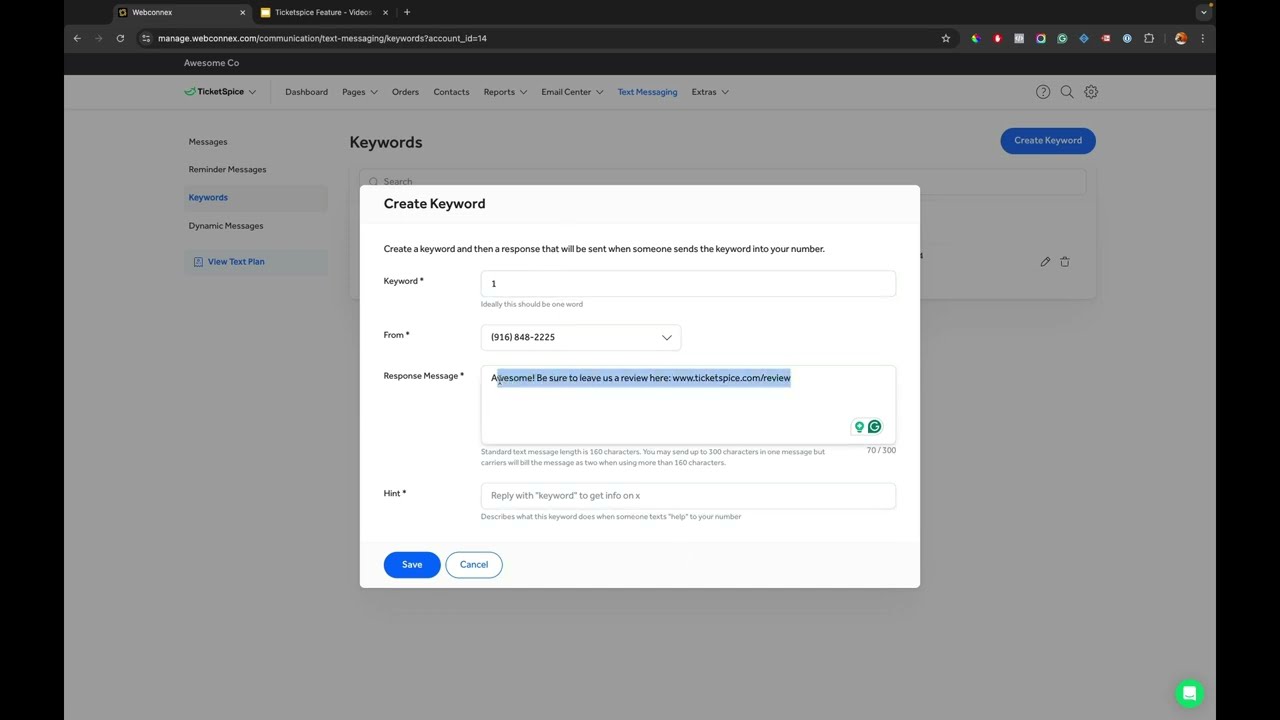Click into the Keyword input field
1280x720 pixels.
[688, 284]
